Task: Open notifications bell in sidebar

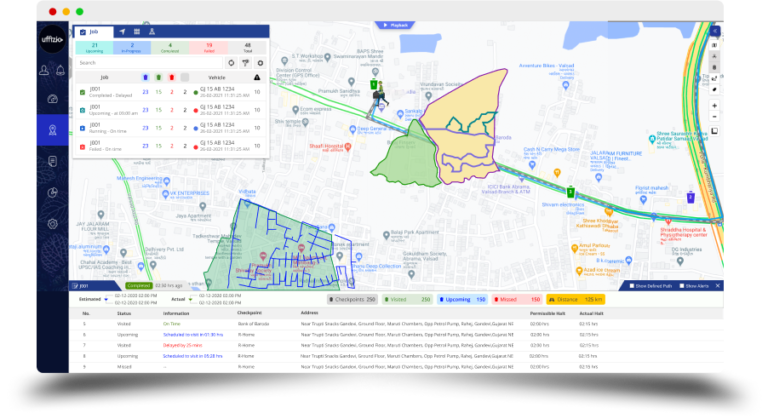Action: pyautogui.click(x=60, y=71)
